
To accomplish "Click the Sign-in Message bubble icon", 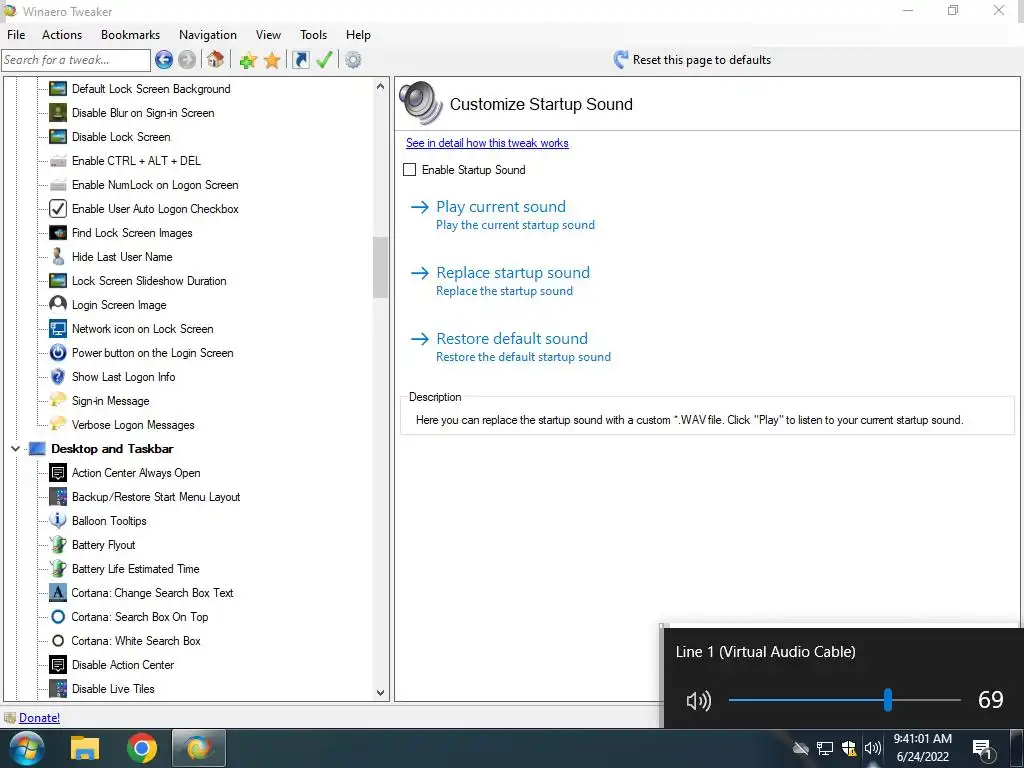I will (x=58, y=400).
